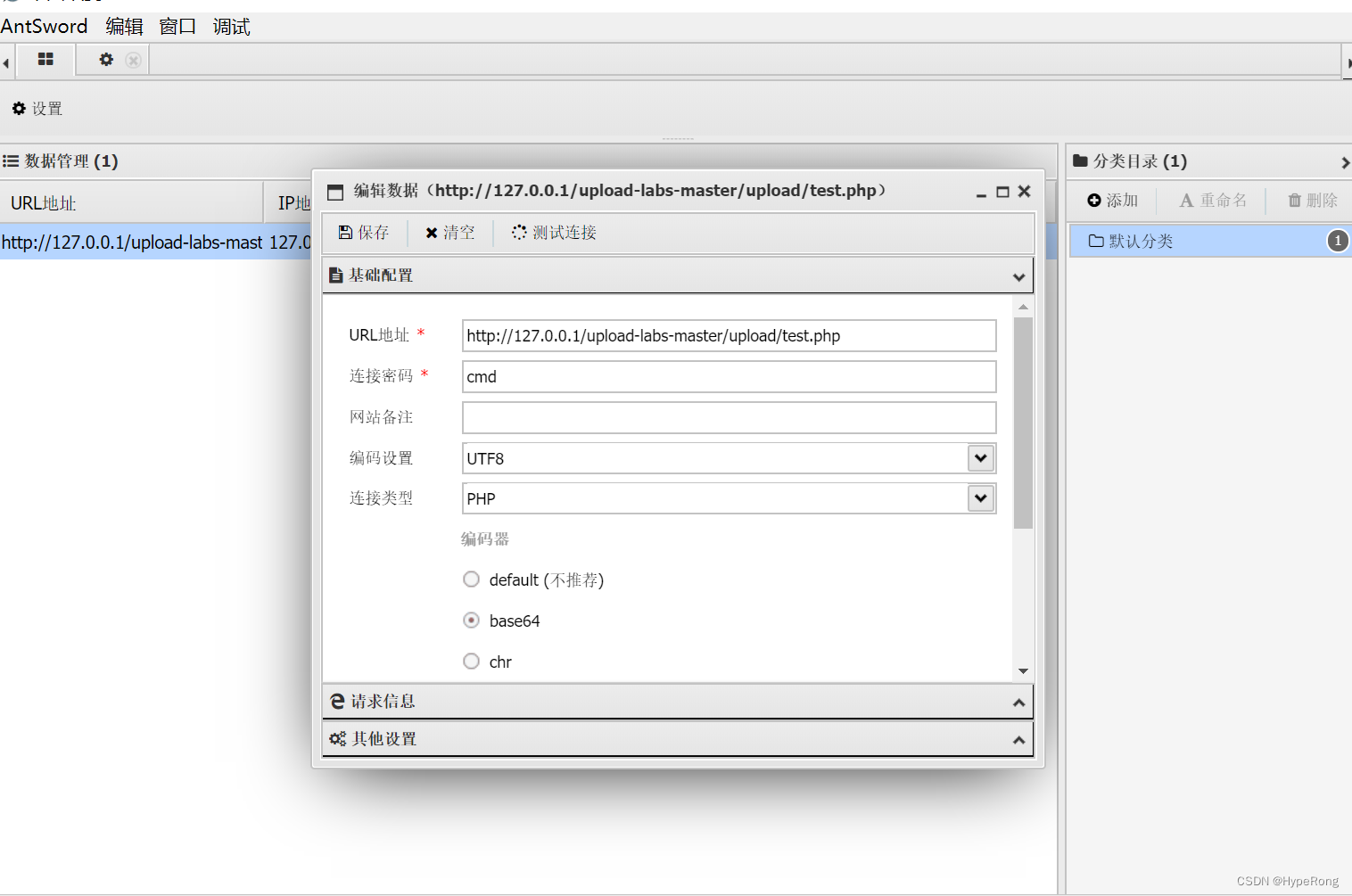Click into the URL地址 input field
Viewport: 1352px width, 896px height.
pos(729,336)
